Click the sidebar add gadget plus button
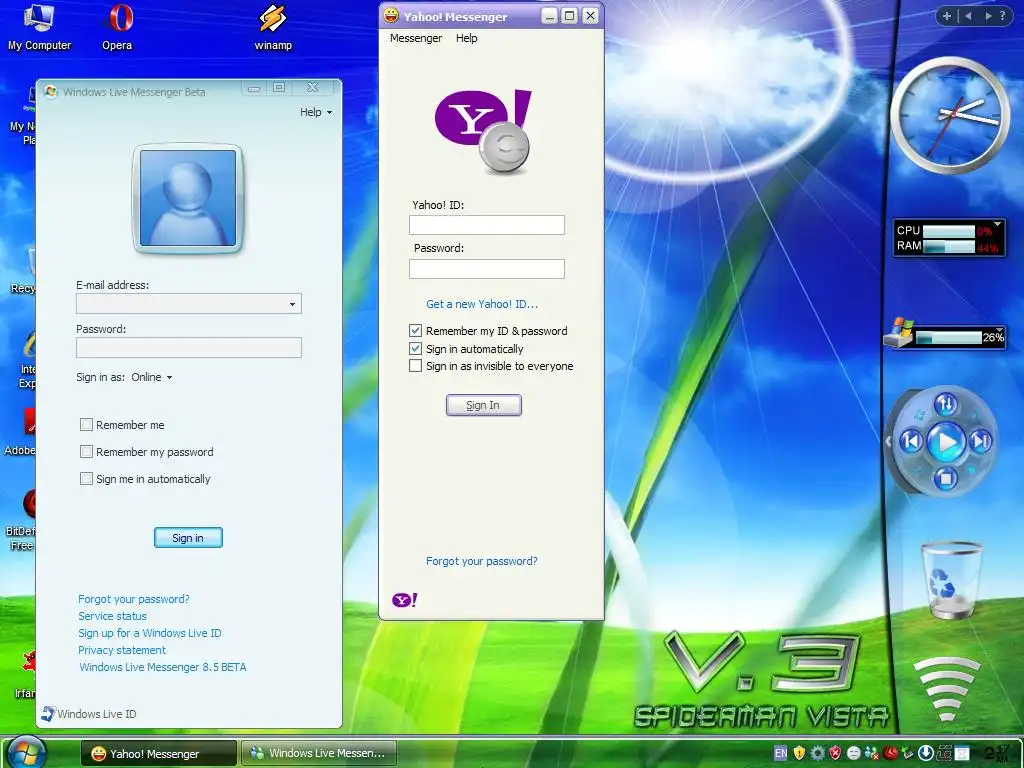Viewport: 1024px width, 768px height. click(x=947, y=16)
